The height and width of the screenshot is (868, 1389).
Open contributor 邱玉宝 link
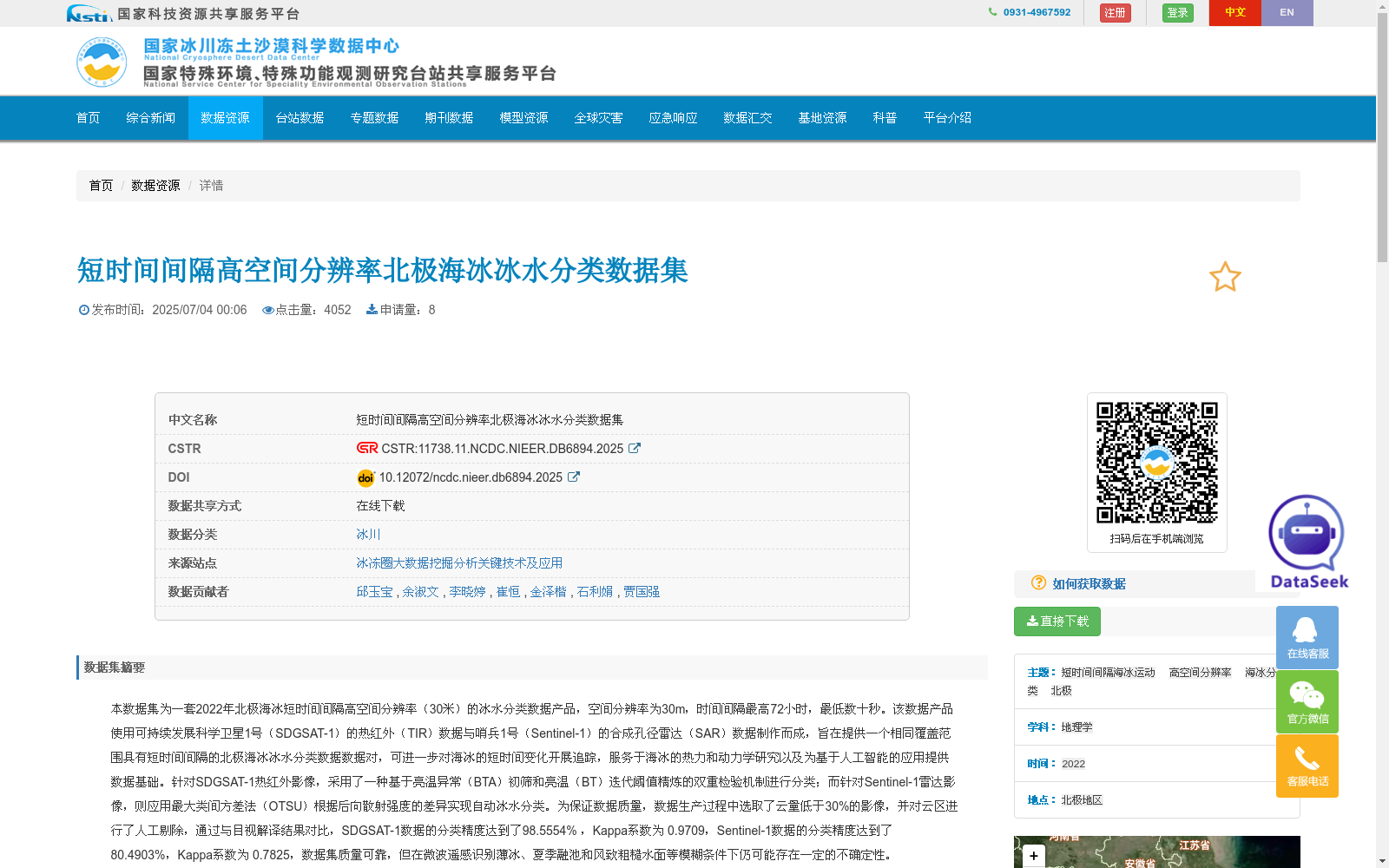374,592
